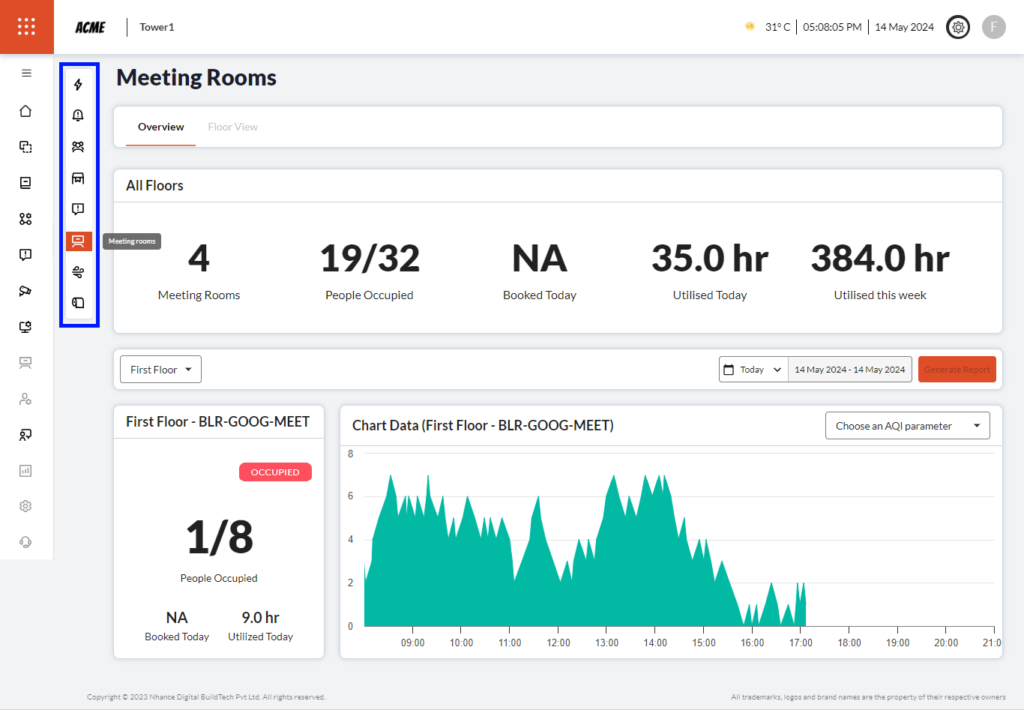Open the air quality wind icon

pos(78,272)
